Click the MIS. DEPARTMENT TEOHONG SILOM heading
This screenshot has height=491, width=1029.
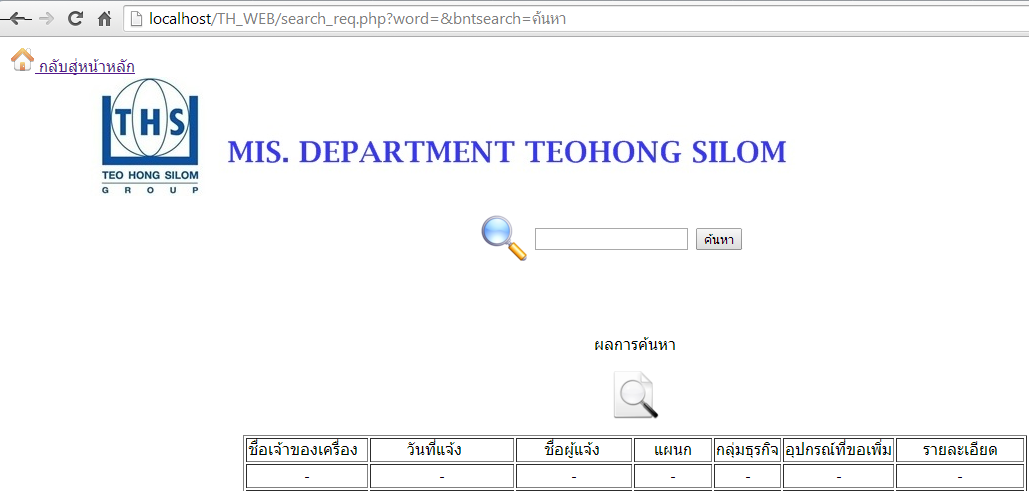507,152
